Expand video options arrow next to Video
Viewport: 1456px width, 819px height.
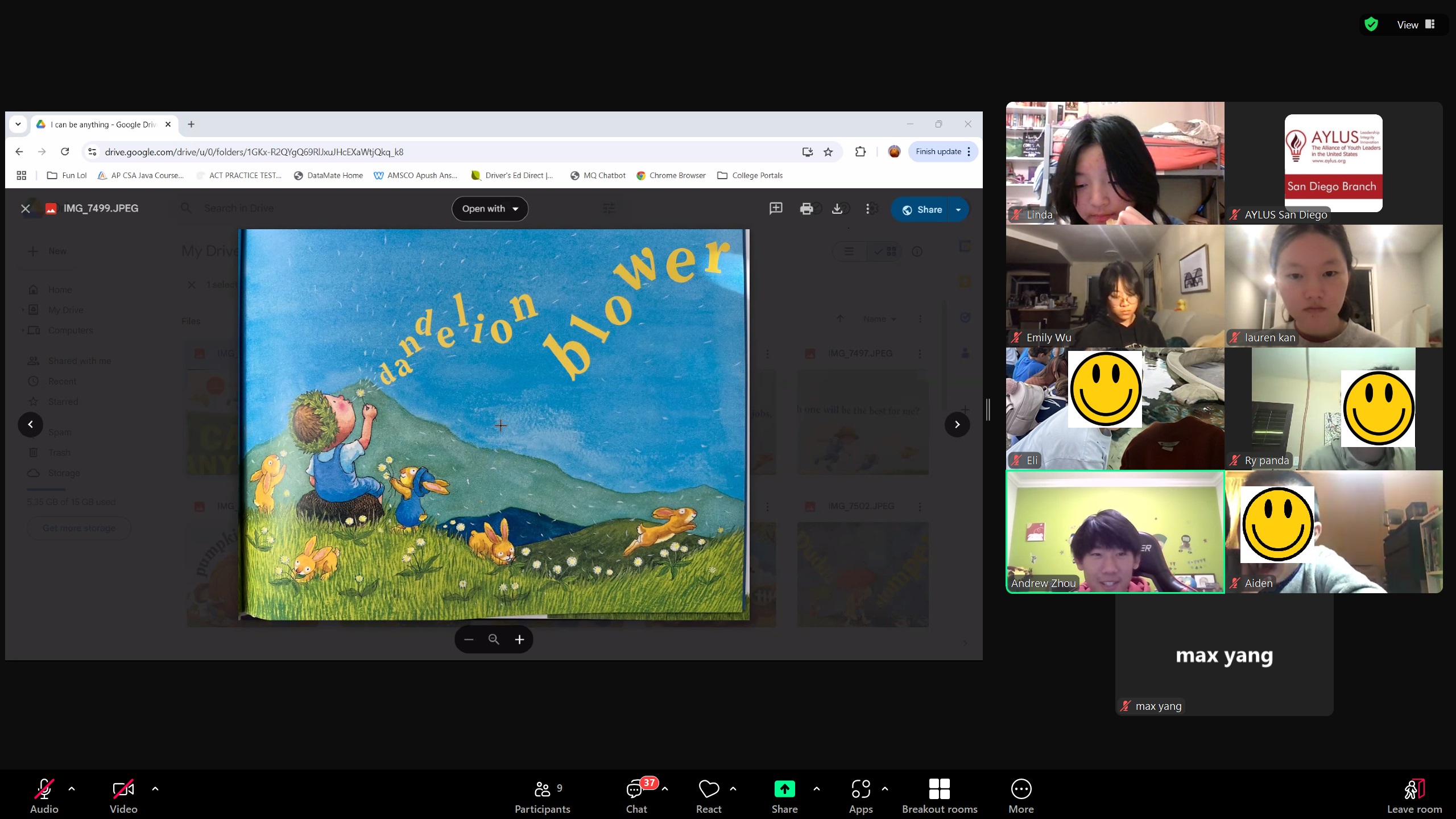tap(155, 789)
